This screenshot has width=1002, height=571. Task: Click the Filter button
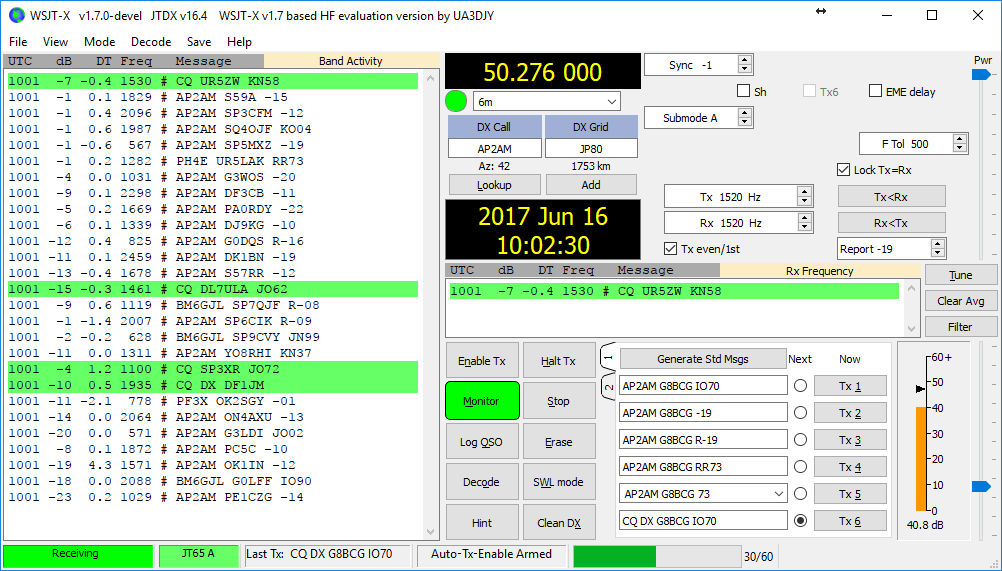960,326
